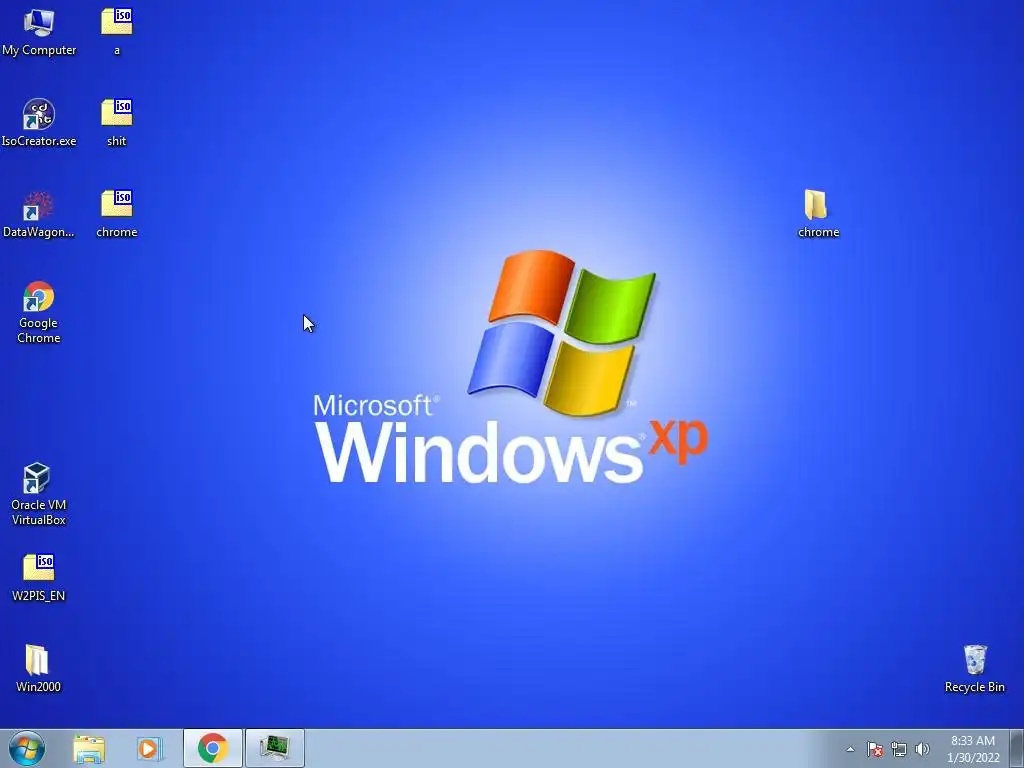Image resolution: width=1024 pixels, height=768 pixels.
Task: Launch Windows Media Player from taskbar
Action: 150,748
